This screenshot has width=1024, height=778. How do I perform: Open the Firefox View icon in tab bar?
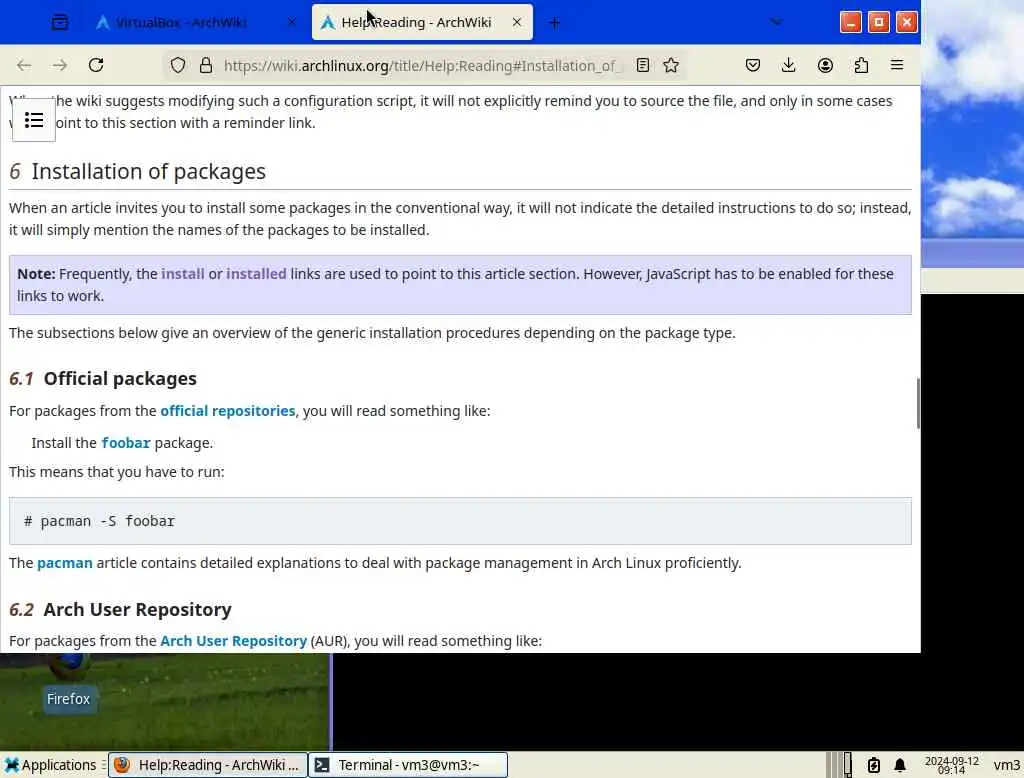coord(59,23)
